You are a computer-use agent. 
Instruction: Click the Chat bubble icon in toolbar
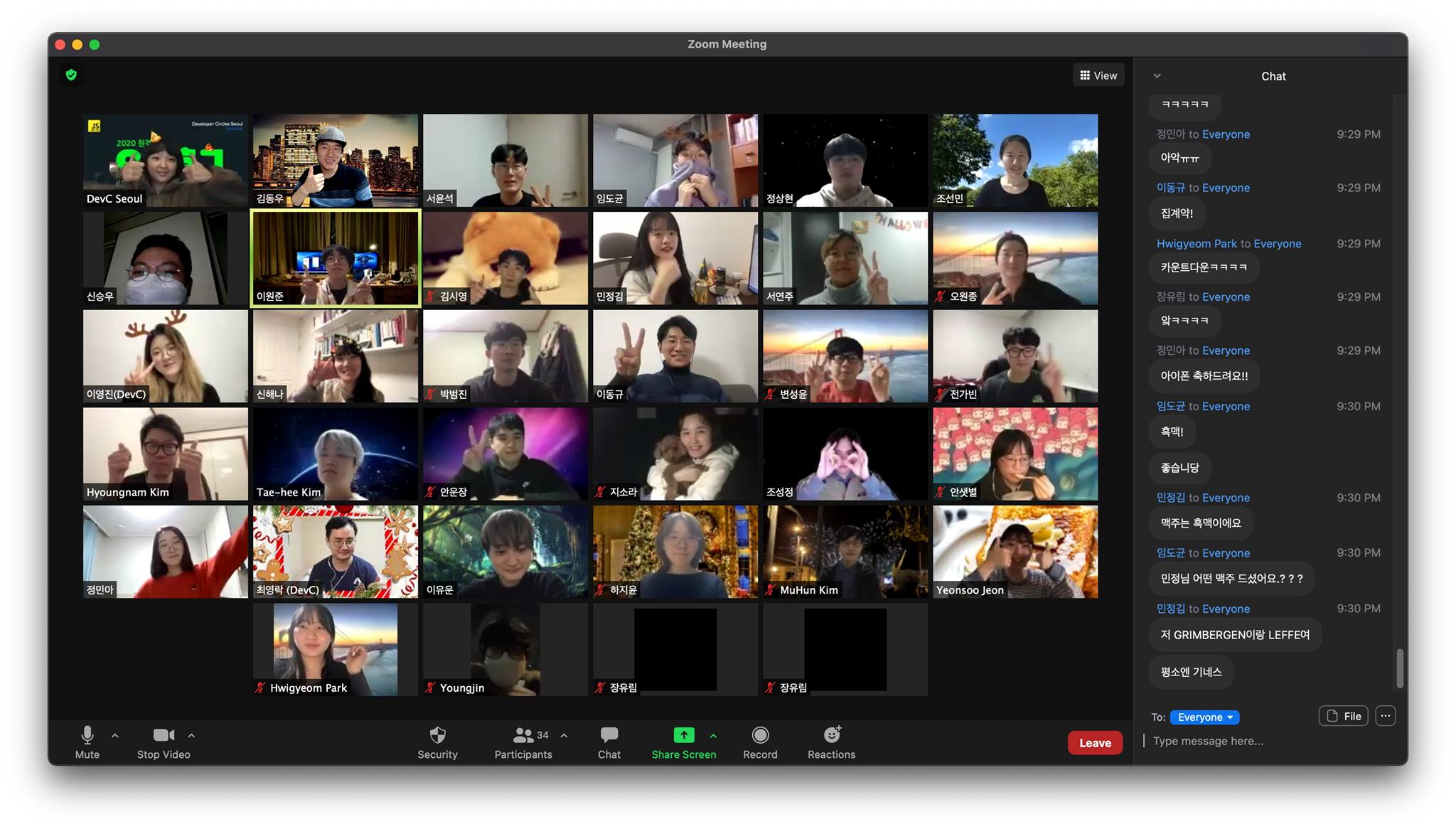coord(609,735)
